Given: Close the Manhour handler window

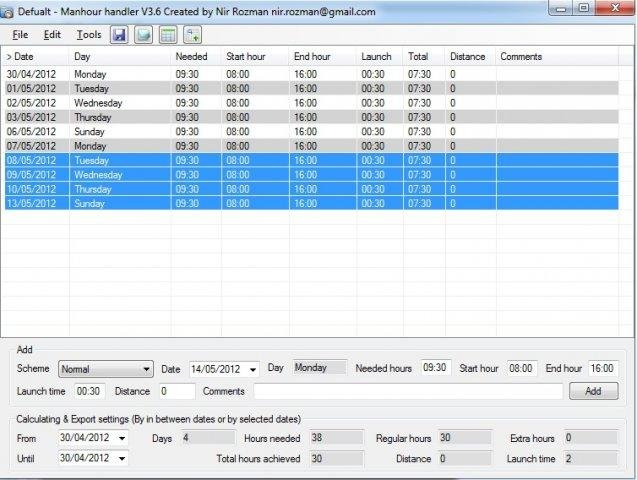Looking at the screenshot, I should coord(615,9).
